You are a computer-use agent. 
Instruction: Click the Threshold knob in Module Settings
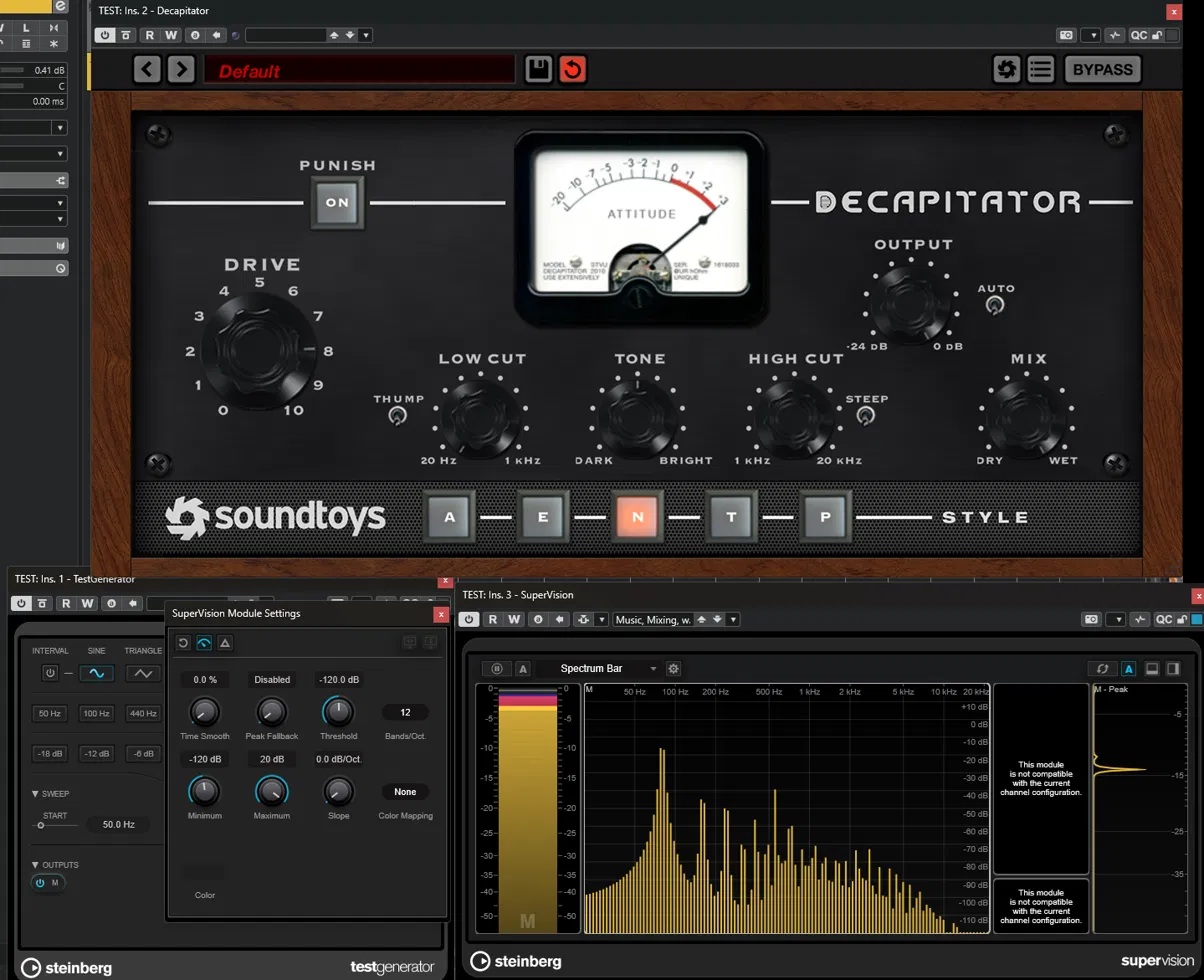(x=338, y=711)
